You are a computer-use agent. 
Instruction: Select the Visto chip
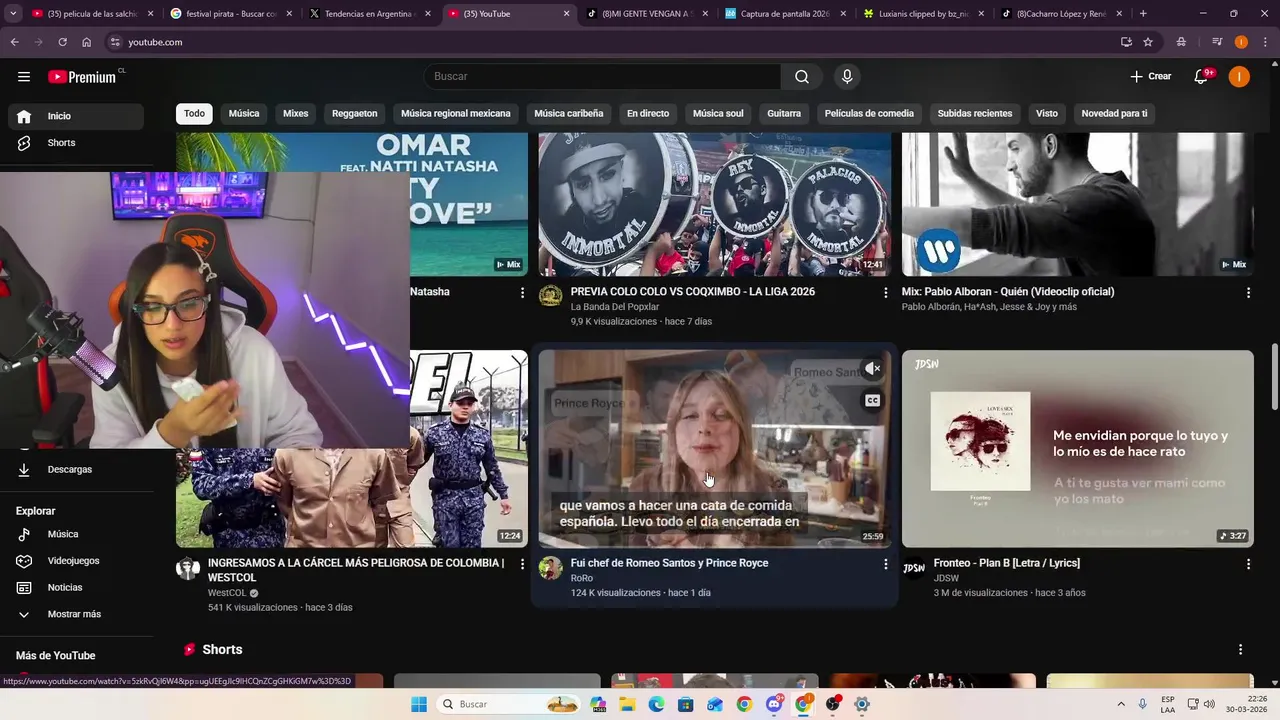[1047, 114]
